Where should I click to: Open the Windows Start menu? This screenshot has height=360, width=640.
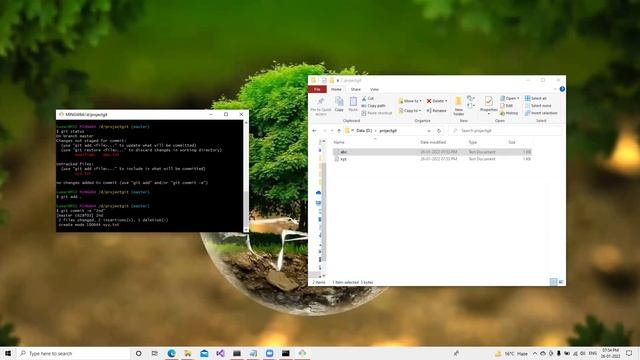(x=8, y=353)
